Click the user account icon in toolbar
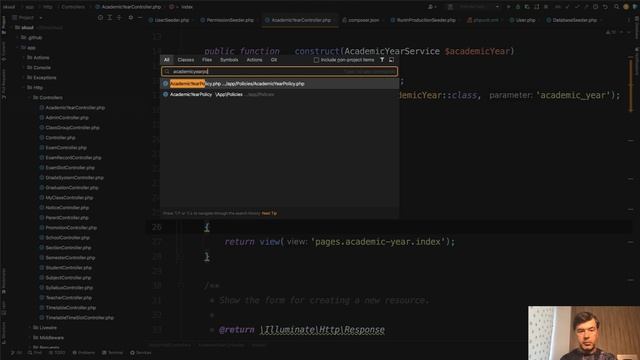This screenshot has height=360, width=640. coord(431,7)
